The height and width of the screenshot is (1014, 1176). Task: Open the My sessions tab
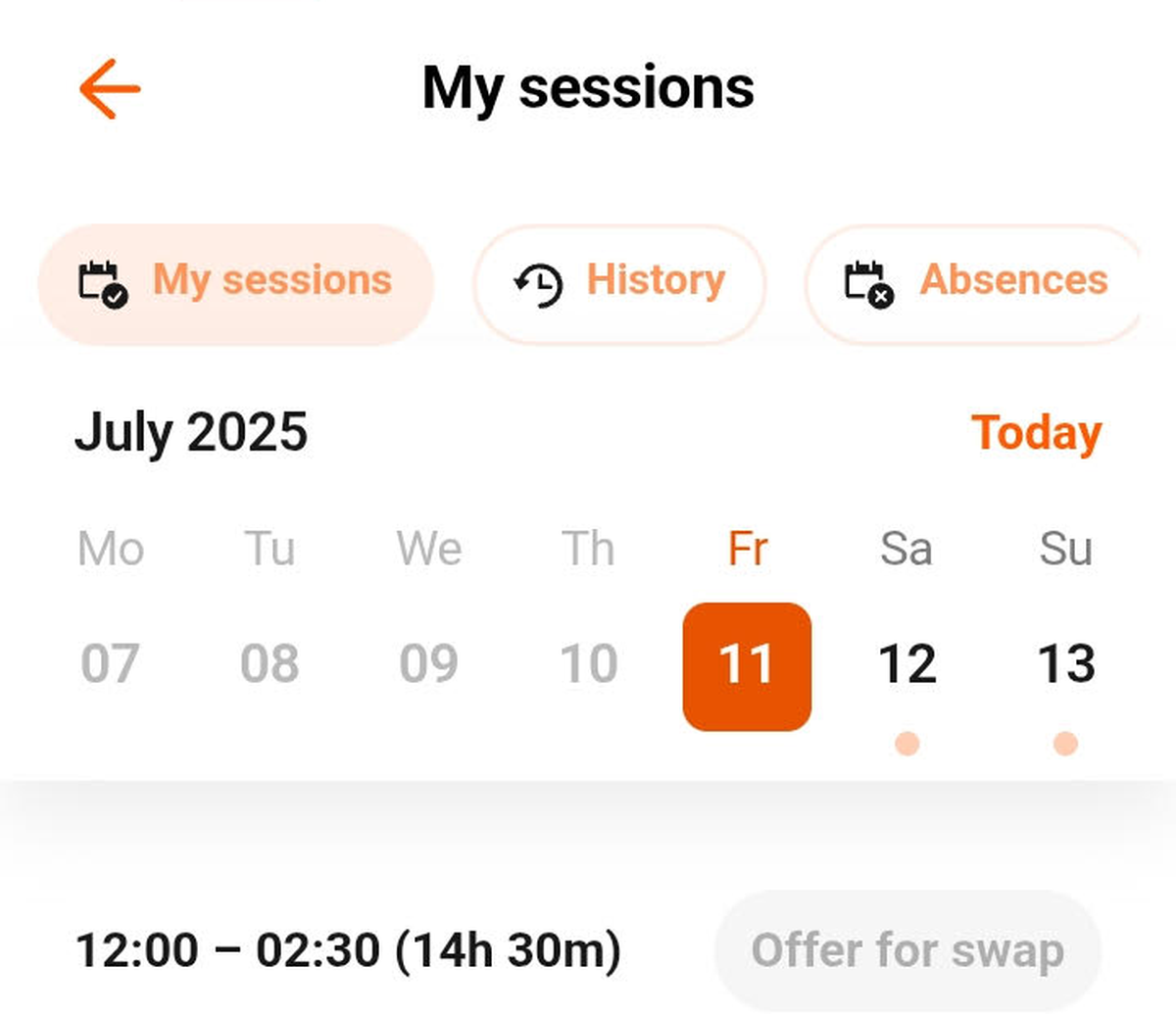236,284
